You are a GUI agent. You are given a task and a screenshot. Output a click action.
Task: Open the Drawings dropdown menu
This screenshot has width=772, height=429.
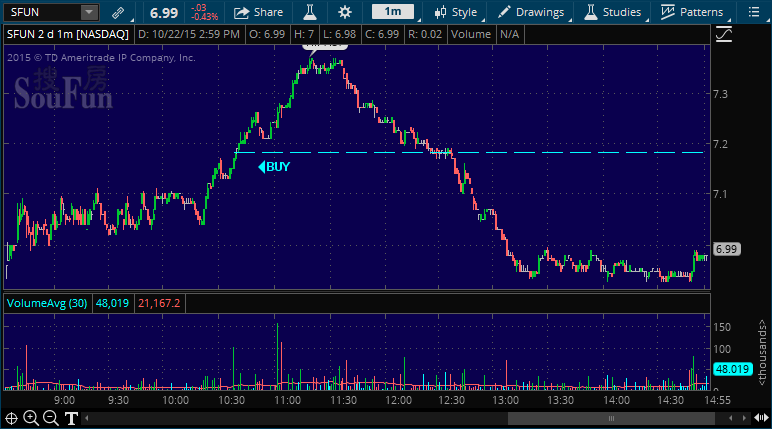pos(531,12)
